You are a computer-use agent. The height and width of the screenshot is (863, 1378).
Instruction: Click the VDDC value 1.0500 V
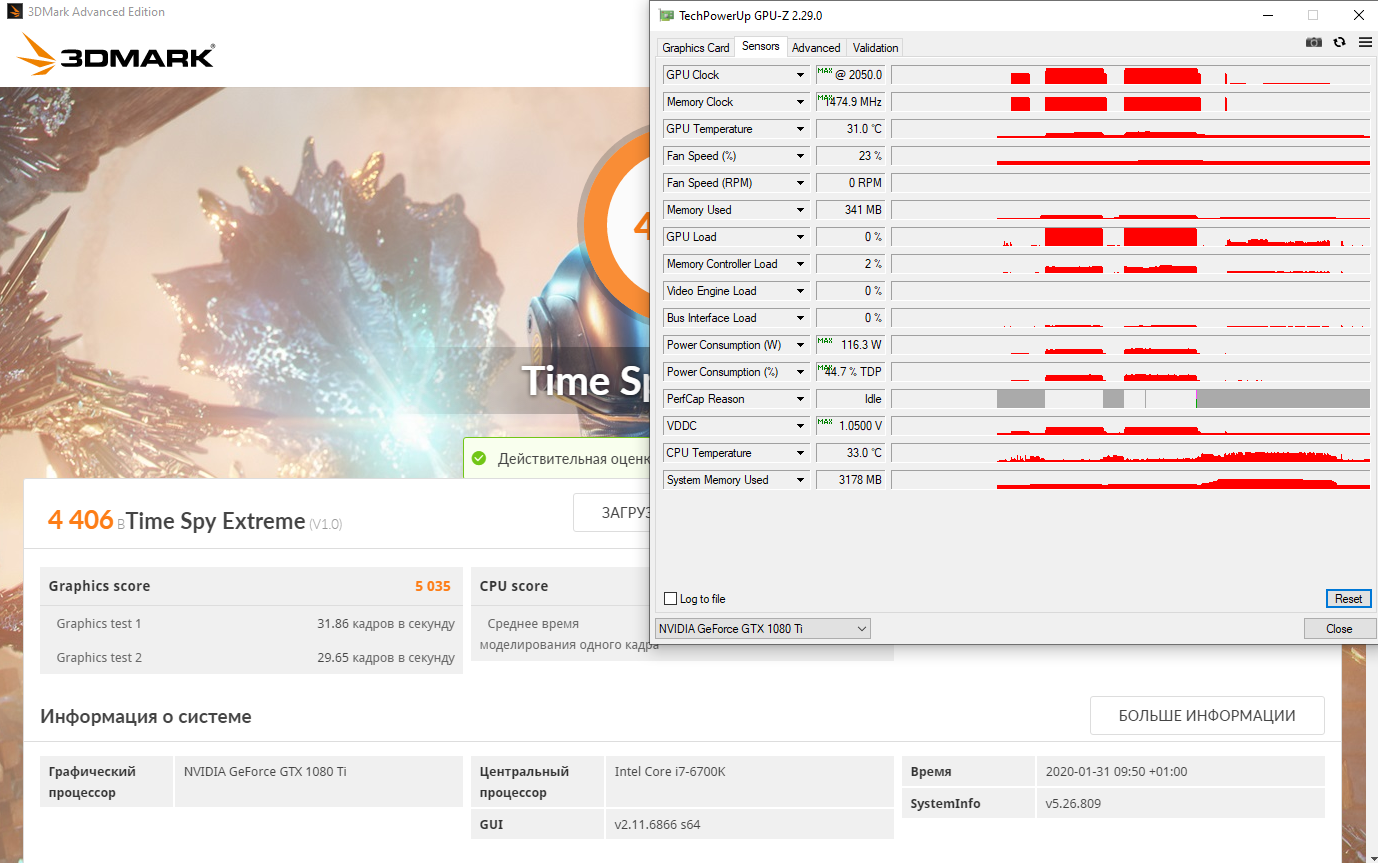850,426
